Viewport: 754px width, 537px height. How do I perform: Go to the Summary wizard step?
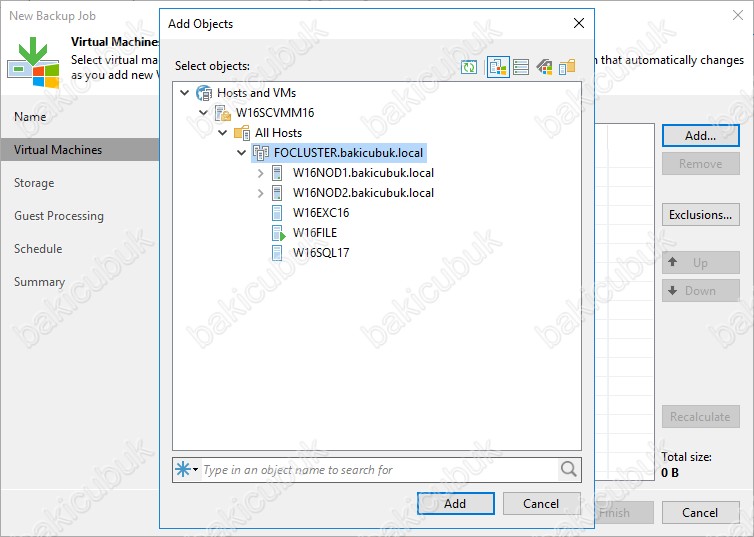coord(39,282)
